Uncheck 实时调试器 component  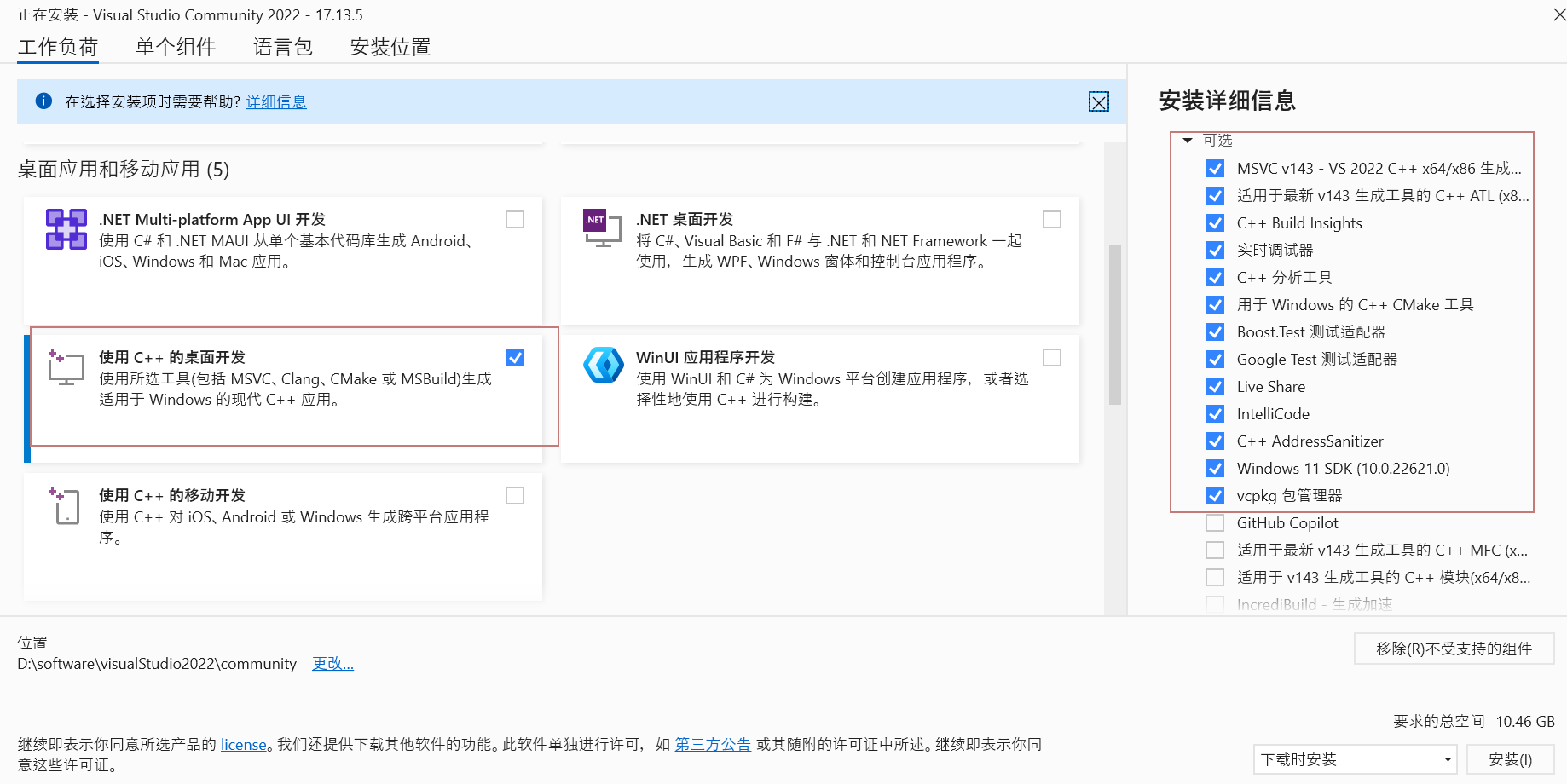tap(1215, 251)
